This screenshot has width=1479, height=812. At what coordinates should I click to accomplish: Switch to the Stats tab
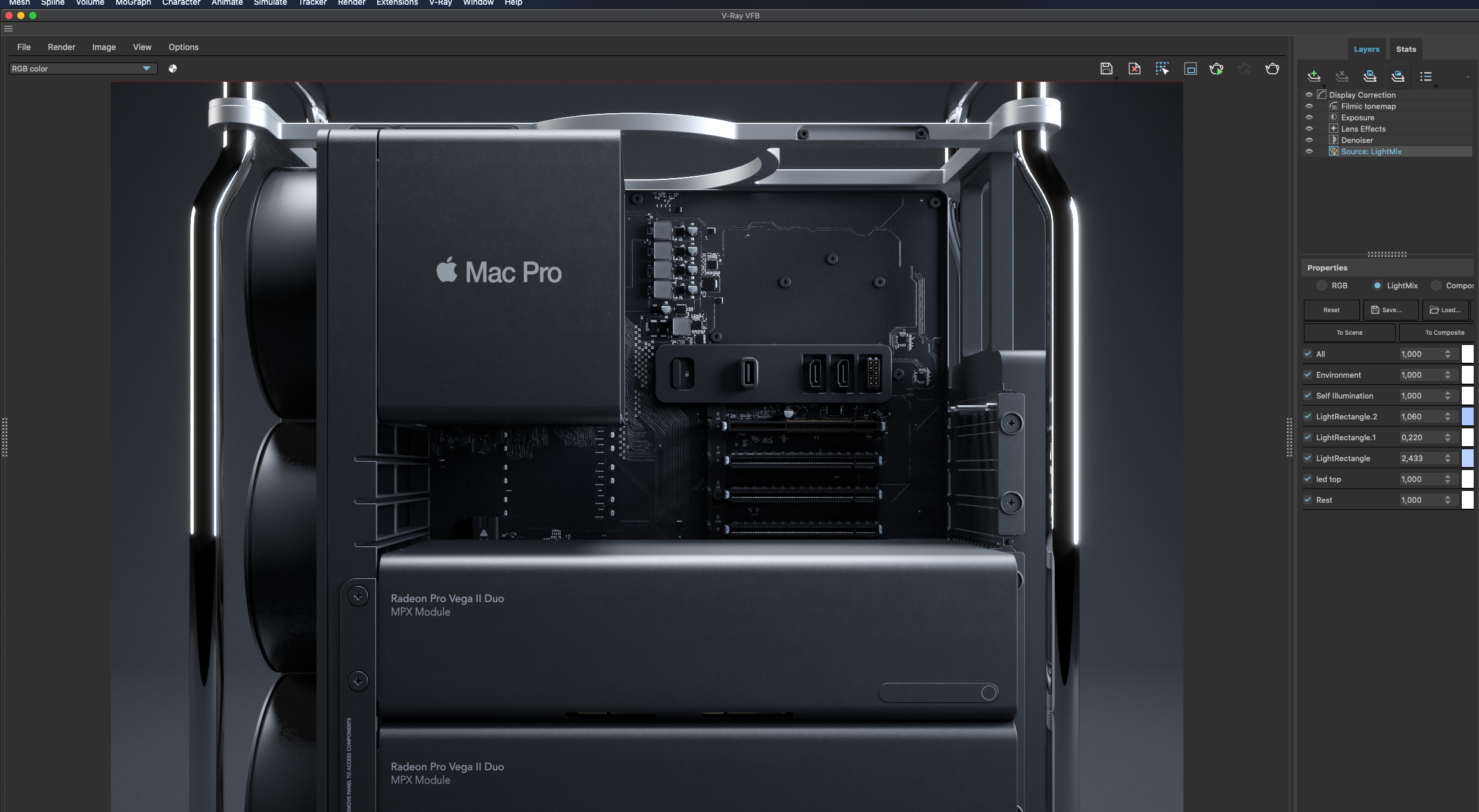pyautogui.click(x=1405, y=49)
